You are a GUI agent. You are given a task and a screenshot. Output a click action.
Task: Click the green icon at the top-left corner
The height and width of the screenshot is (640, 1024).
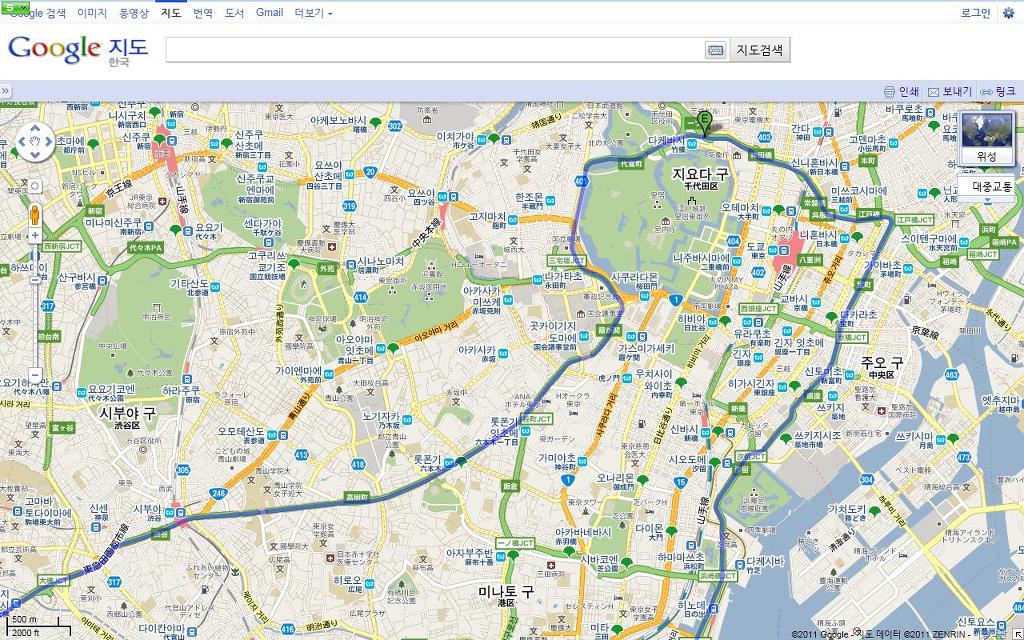coord(14,7)
